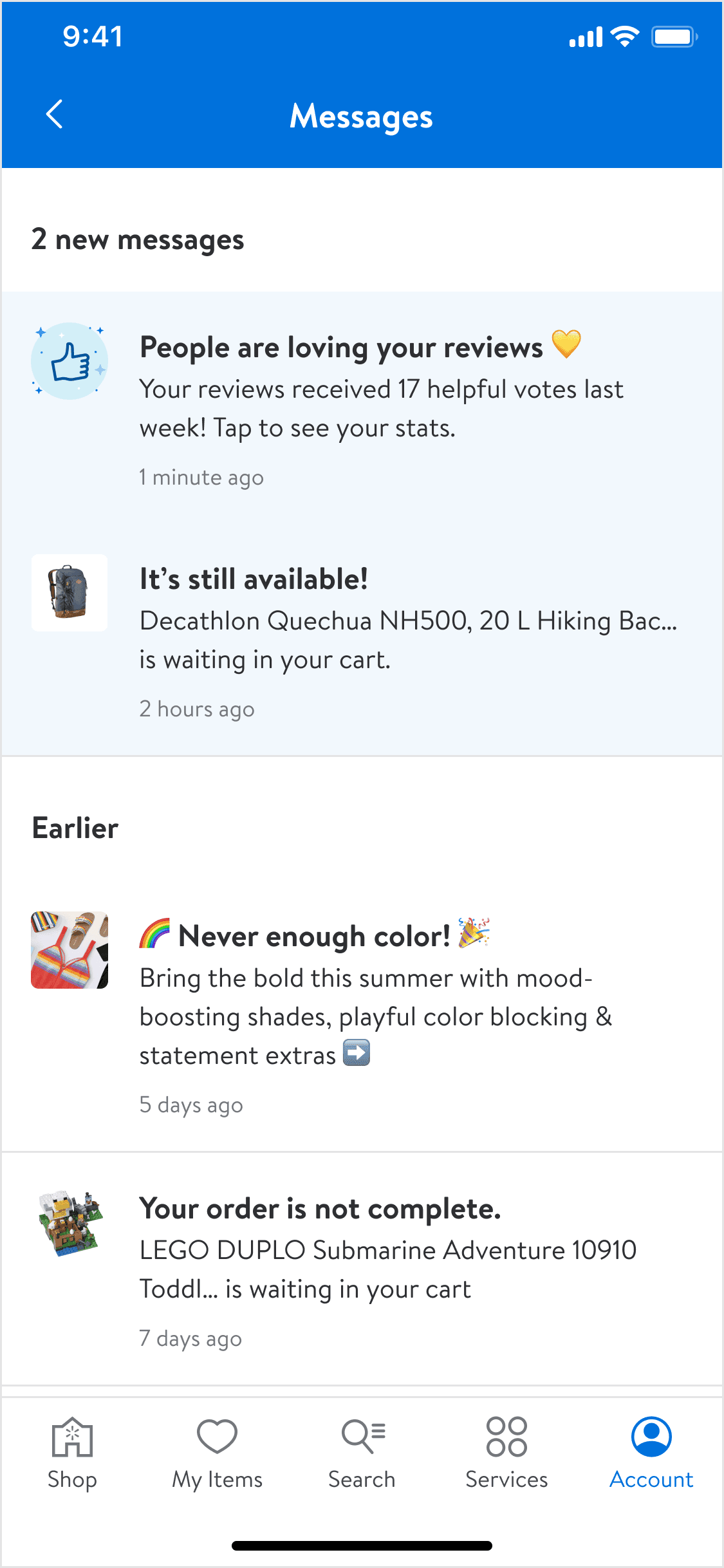Tap the LEGO set thumbnail
Image resolution: width=724 pixels, height=1568 pixels.
70,1223
